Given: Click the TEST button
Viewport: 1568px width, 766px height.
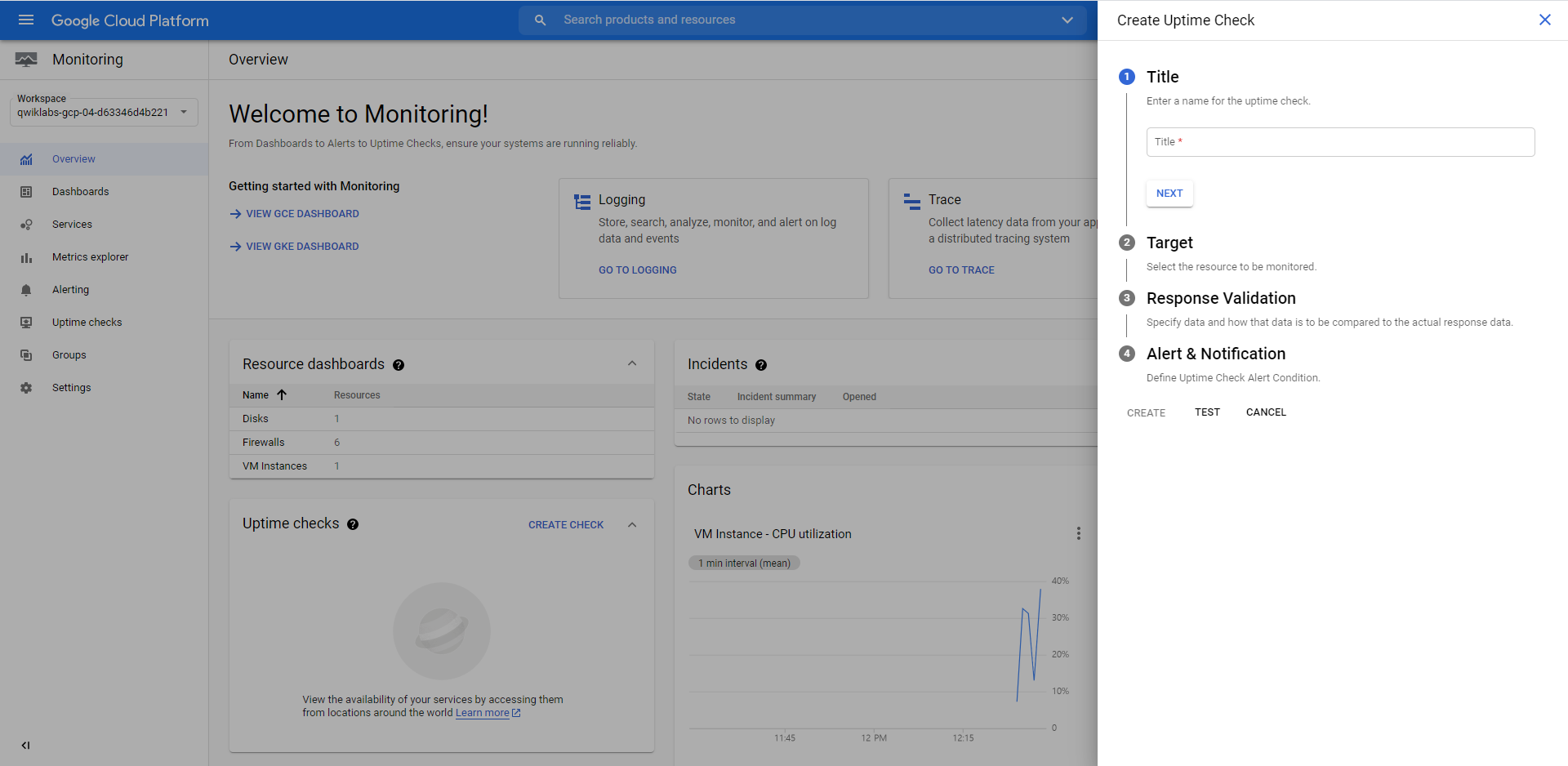Looking at the screenshot, I should [1207, 412].
